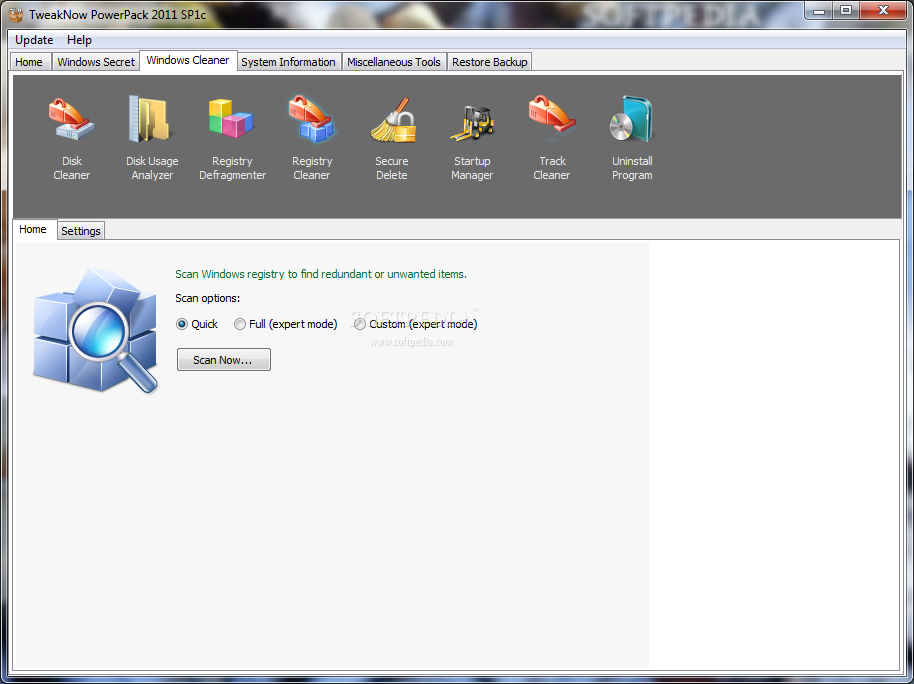Open the Update menu
The image size is (914, 684).
point(34,40)
